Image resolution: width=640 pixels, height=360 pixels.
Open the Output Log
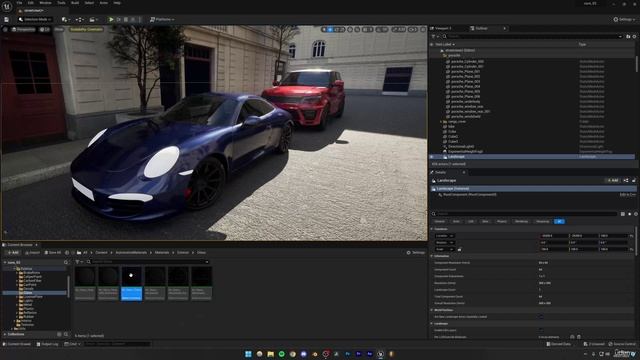coord(47,344)
